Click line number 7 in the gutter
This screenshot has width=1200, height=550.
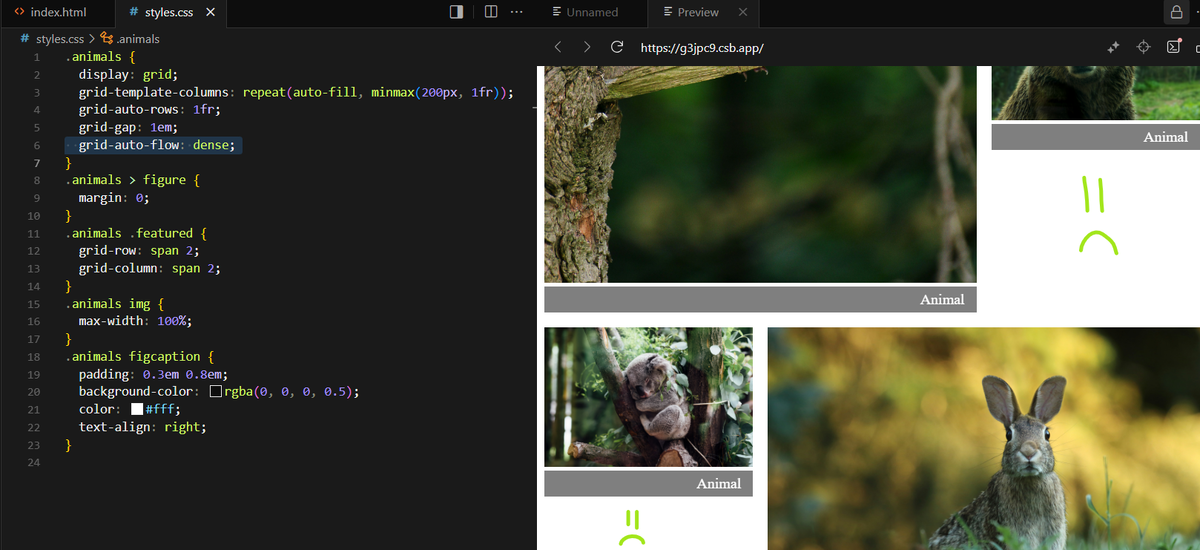point(36,163)
